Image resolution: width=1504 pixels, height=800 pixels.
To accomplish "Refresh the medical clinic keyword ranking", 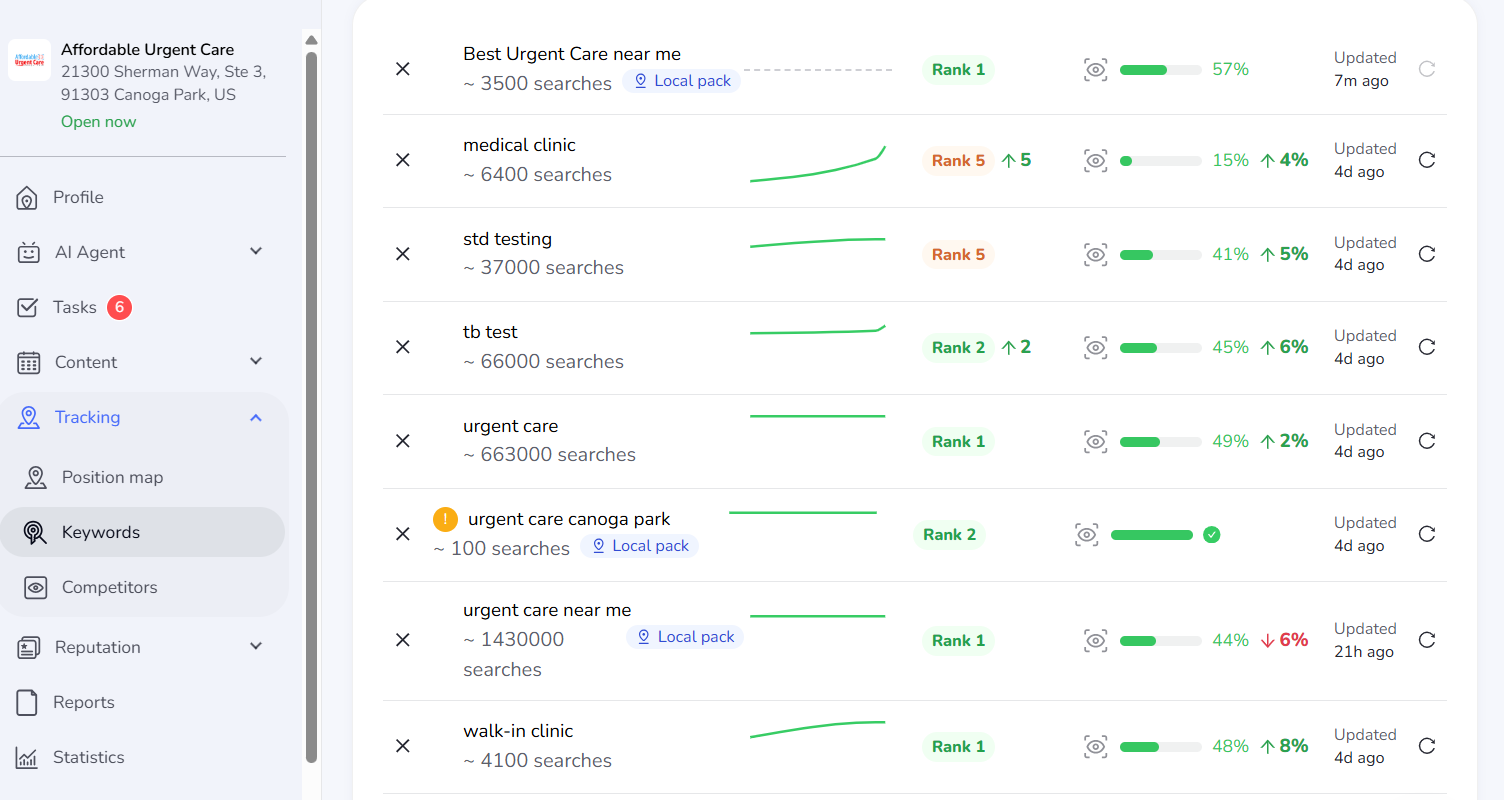I will [1427, 160].
